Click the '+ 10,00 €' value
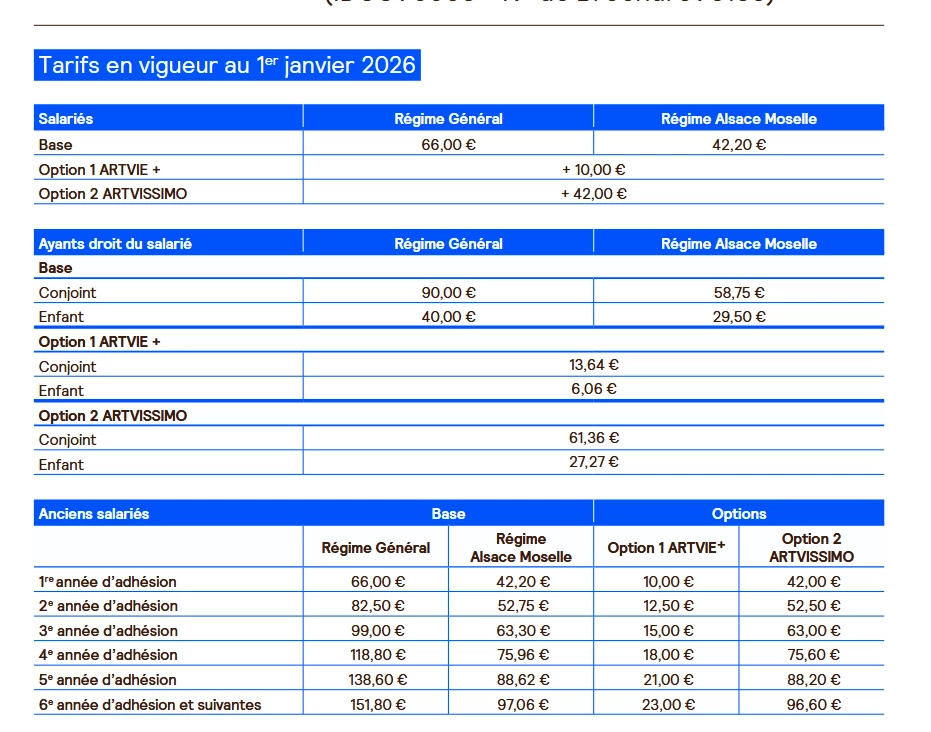The width and height of the screenshot is (931, 732). tap(593, 170)
